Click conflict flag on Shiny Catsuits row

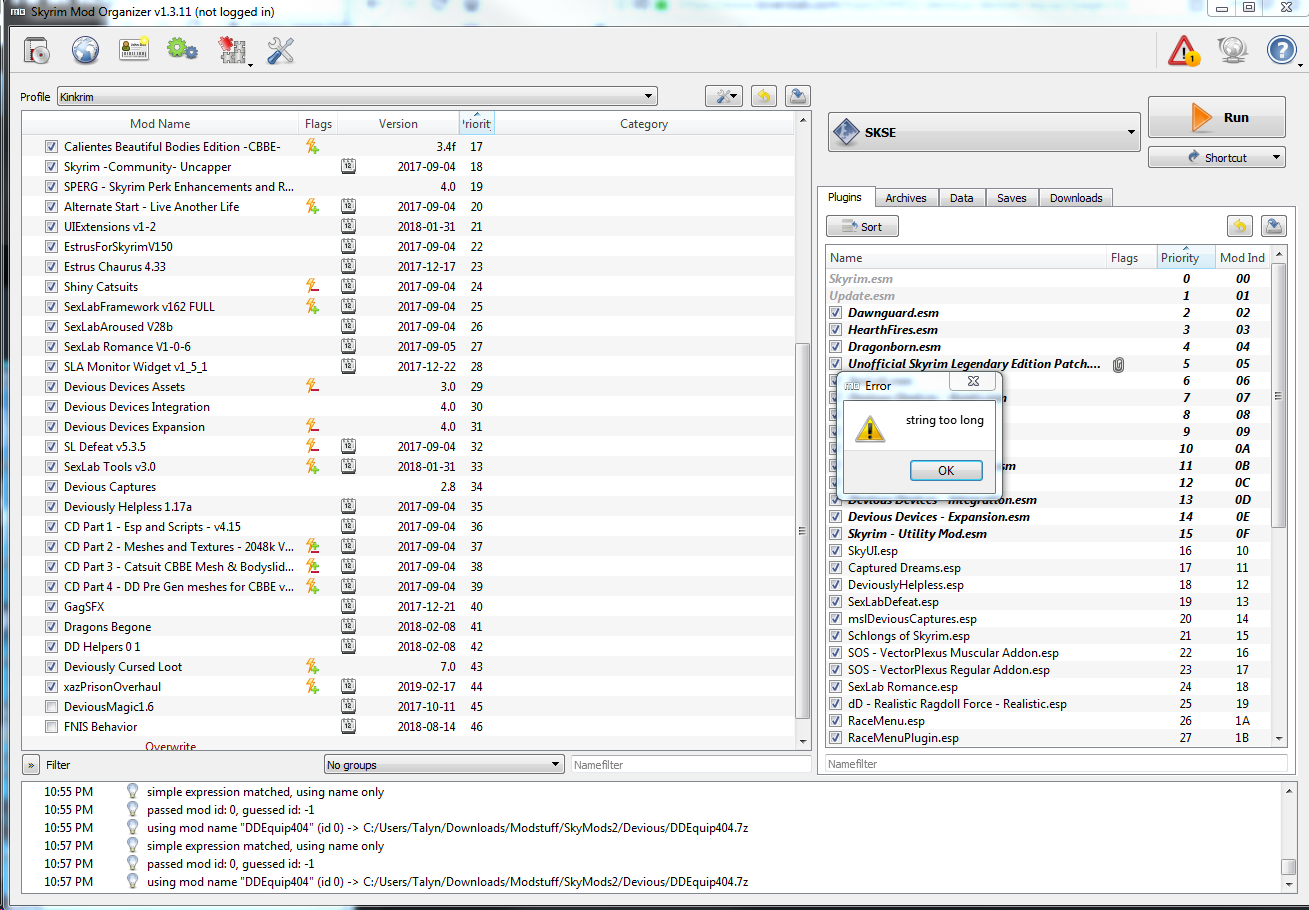312,287
